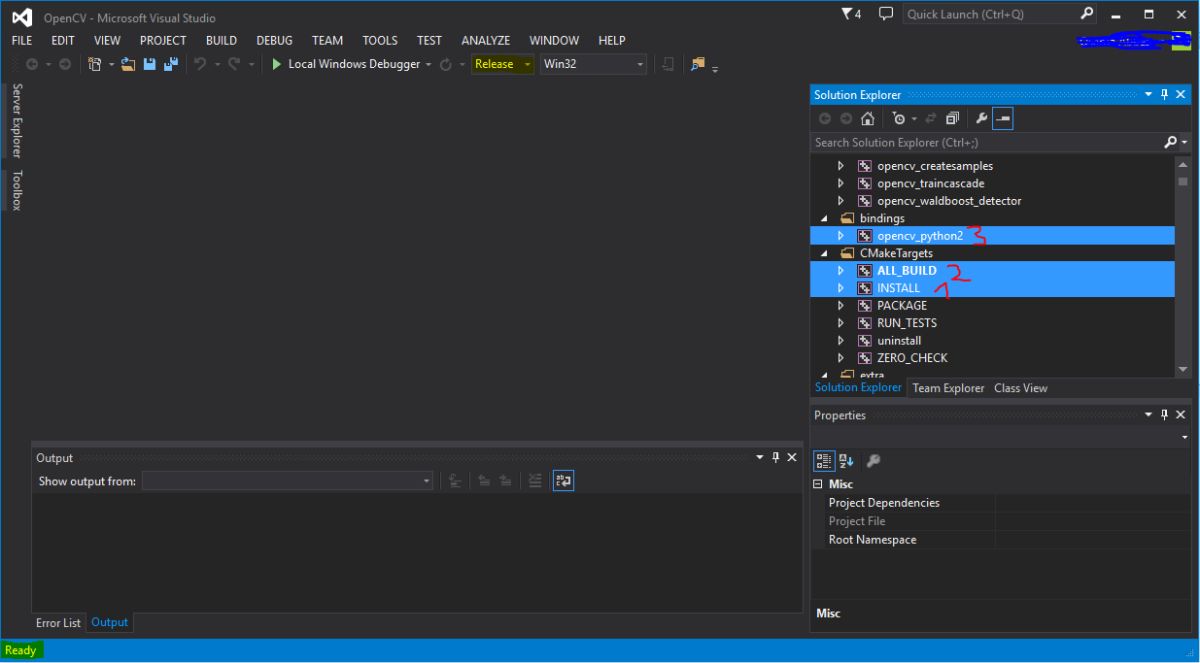Click the Open File toolbar icon
Screen dimensions: 1200x663
[129, 64]
